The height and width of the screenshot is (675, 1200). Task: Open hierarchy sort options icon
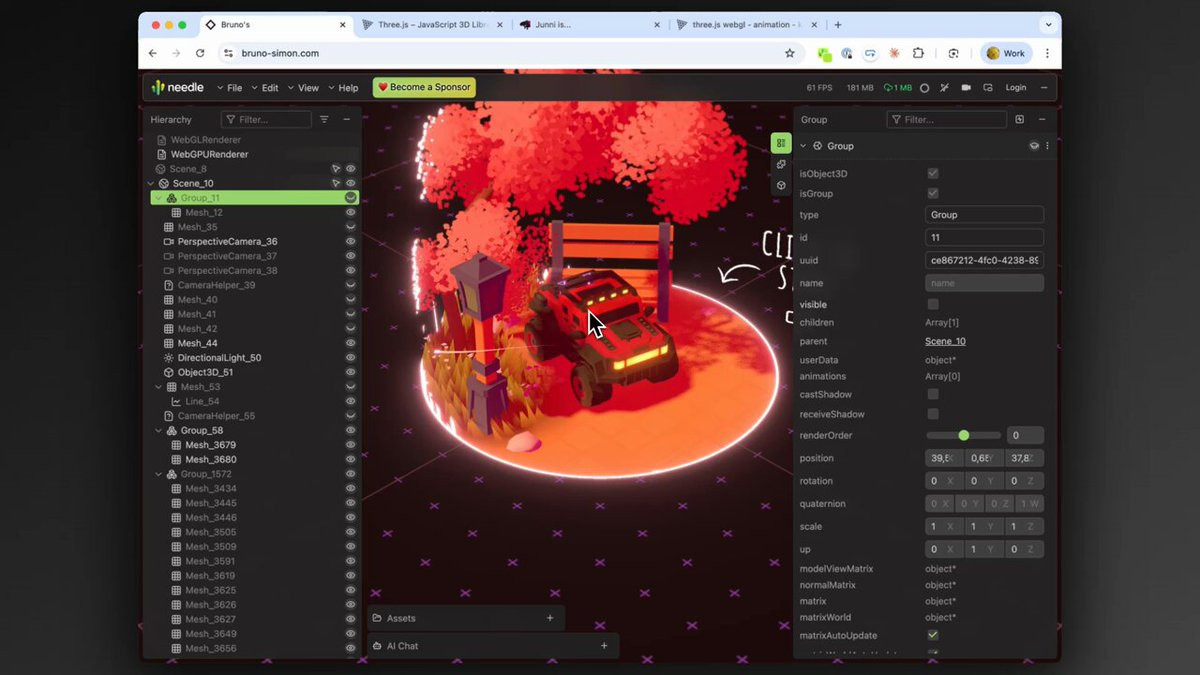[x=324, y=120]
